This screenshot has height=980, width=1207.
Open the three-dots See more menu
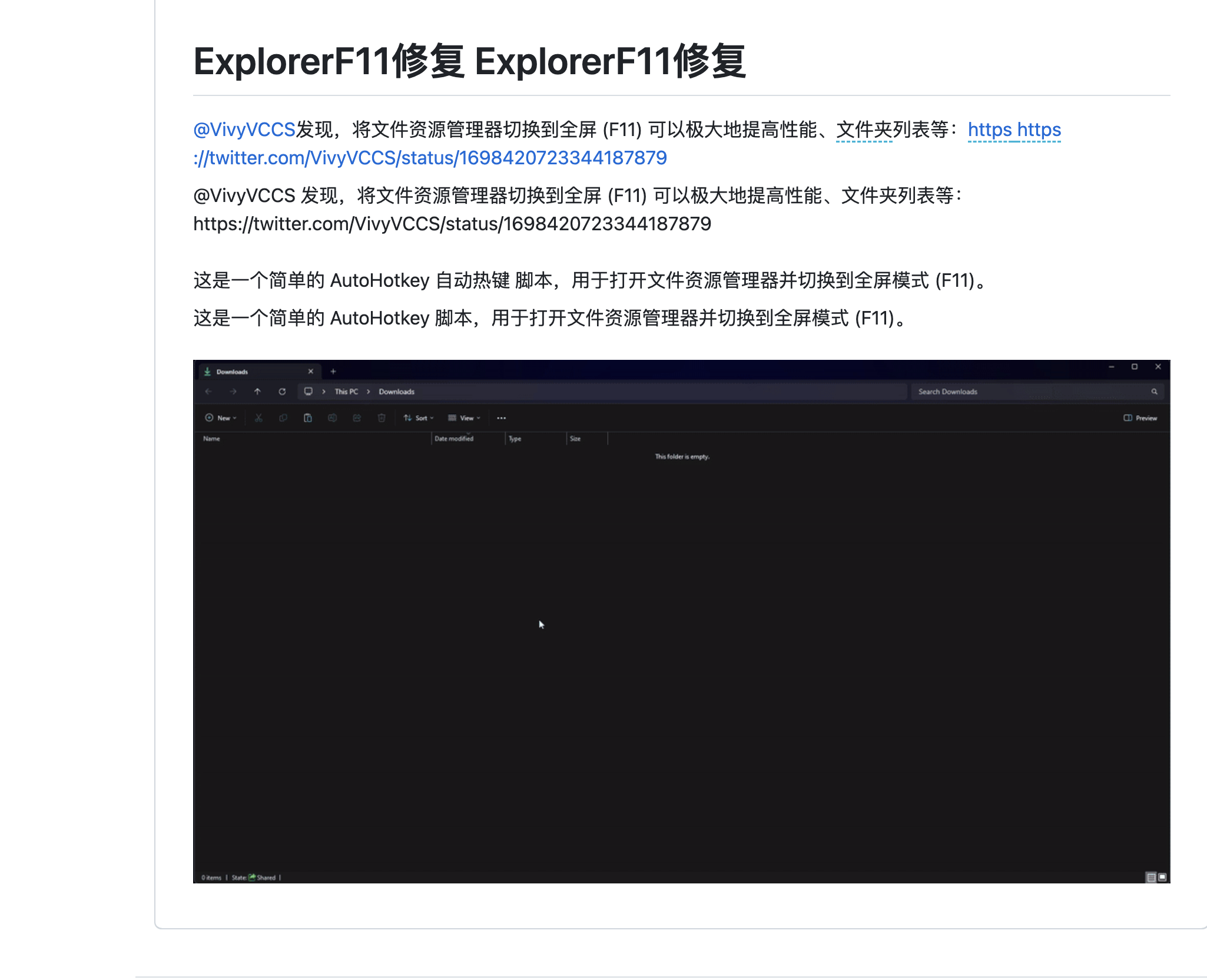tap(502, 418)
